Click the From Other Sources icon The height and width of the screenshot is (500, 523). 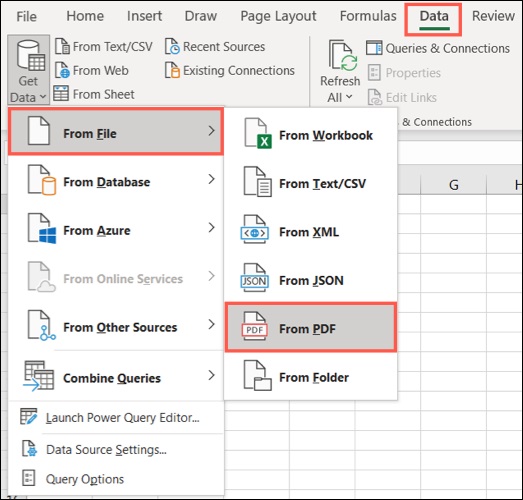pos(42,326)
